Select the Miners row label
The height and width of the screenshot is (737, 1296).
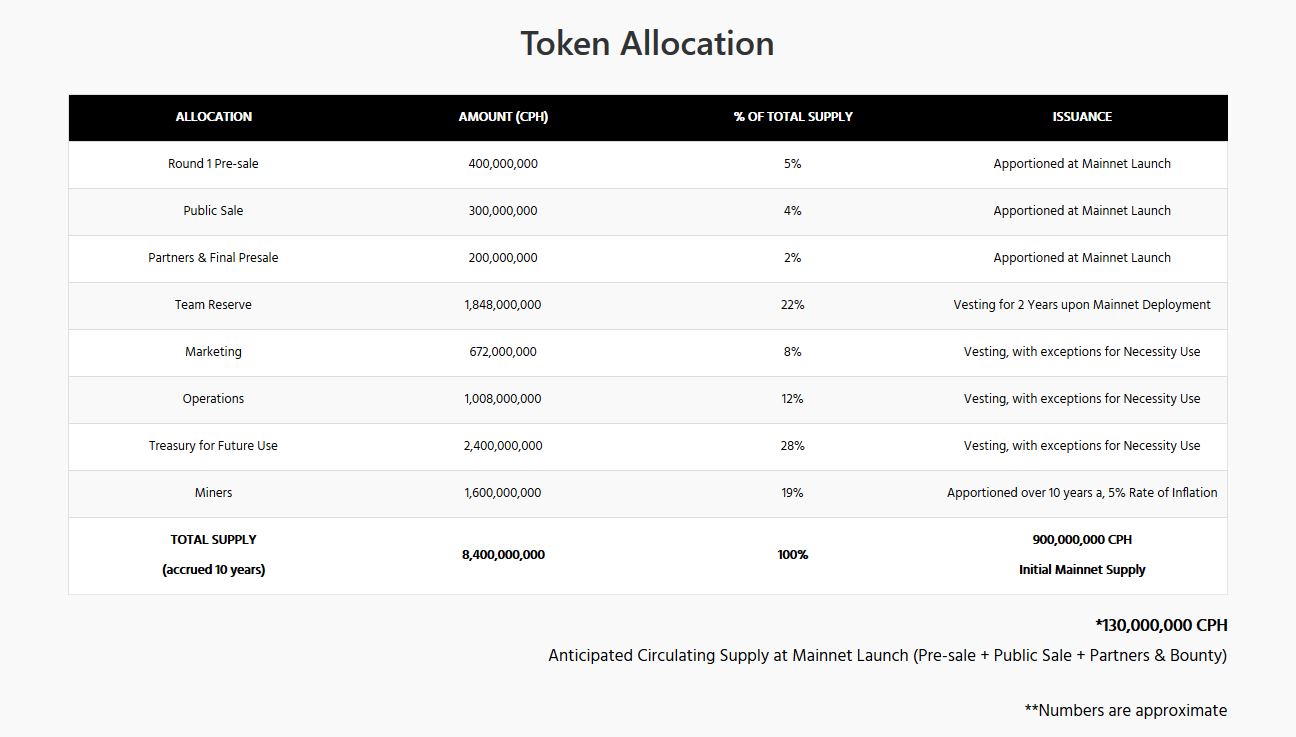pyautogui.click(x=213, y=493)
